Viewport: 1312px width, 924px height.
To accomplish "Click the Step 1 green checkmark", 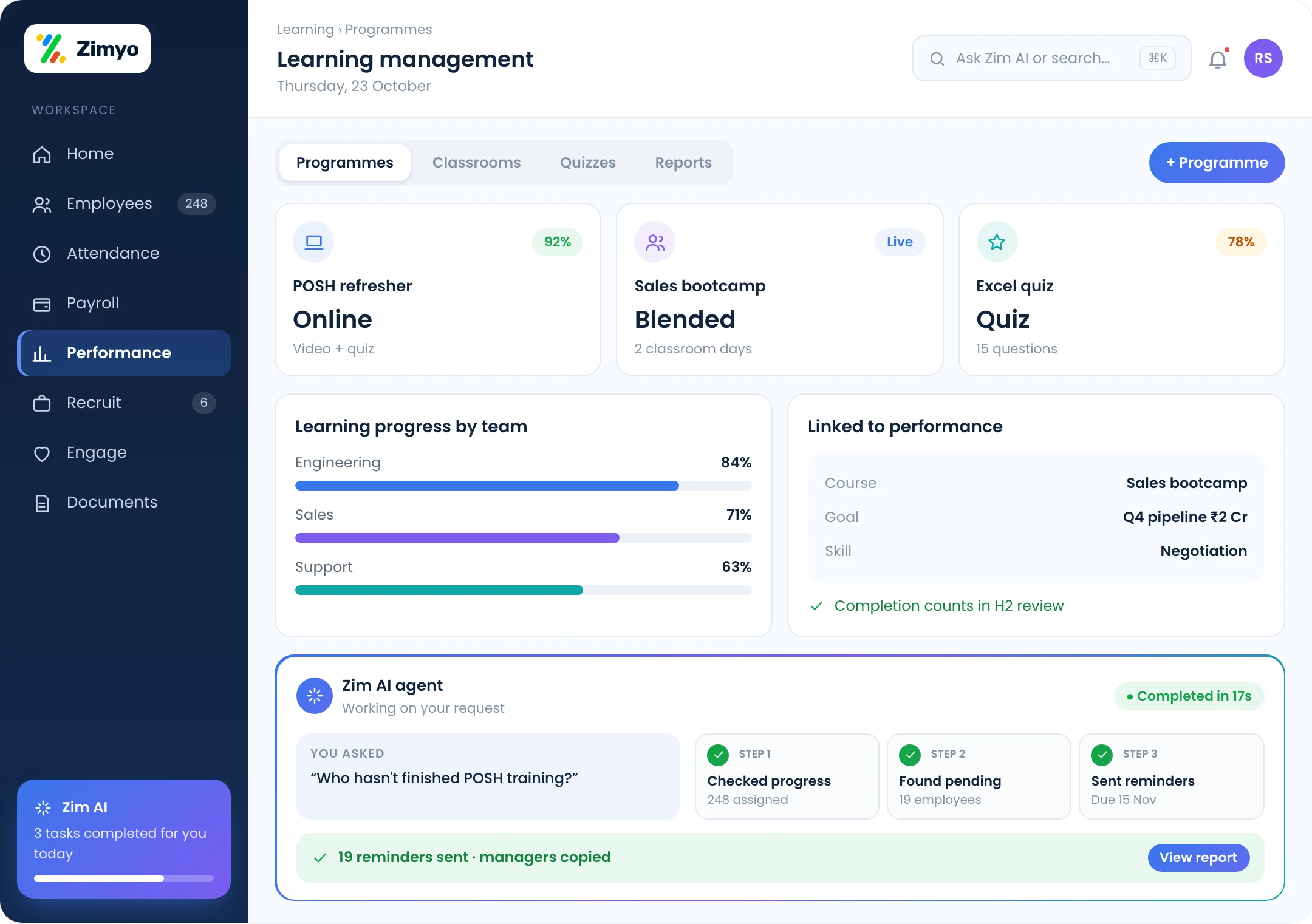I will [718, 755].
